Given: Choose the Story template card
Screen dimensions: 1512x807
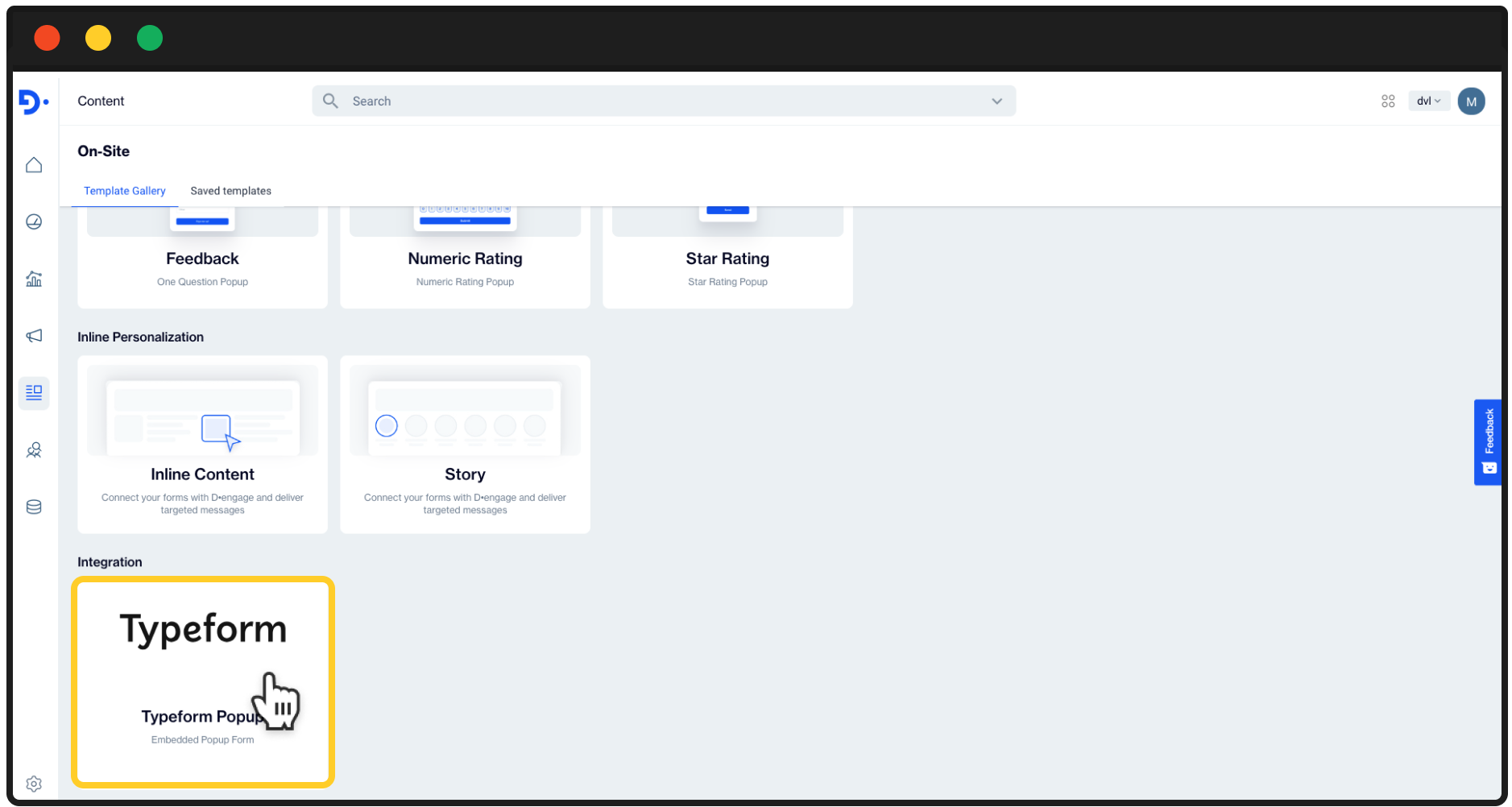Looking at the screenshot, I should click(x=465, y=445).
